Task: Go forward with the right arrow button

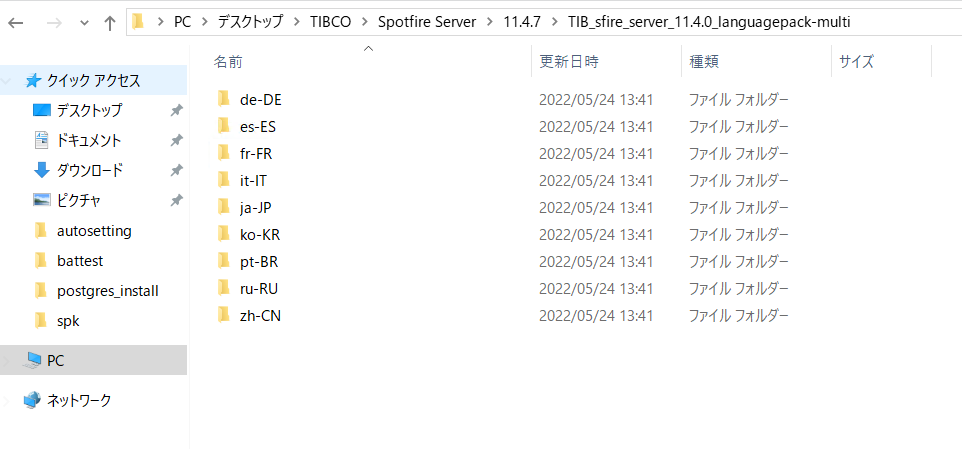Action: coord(55,23)
